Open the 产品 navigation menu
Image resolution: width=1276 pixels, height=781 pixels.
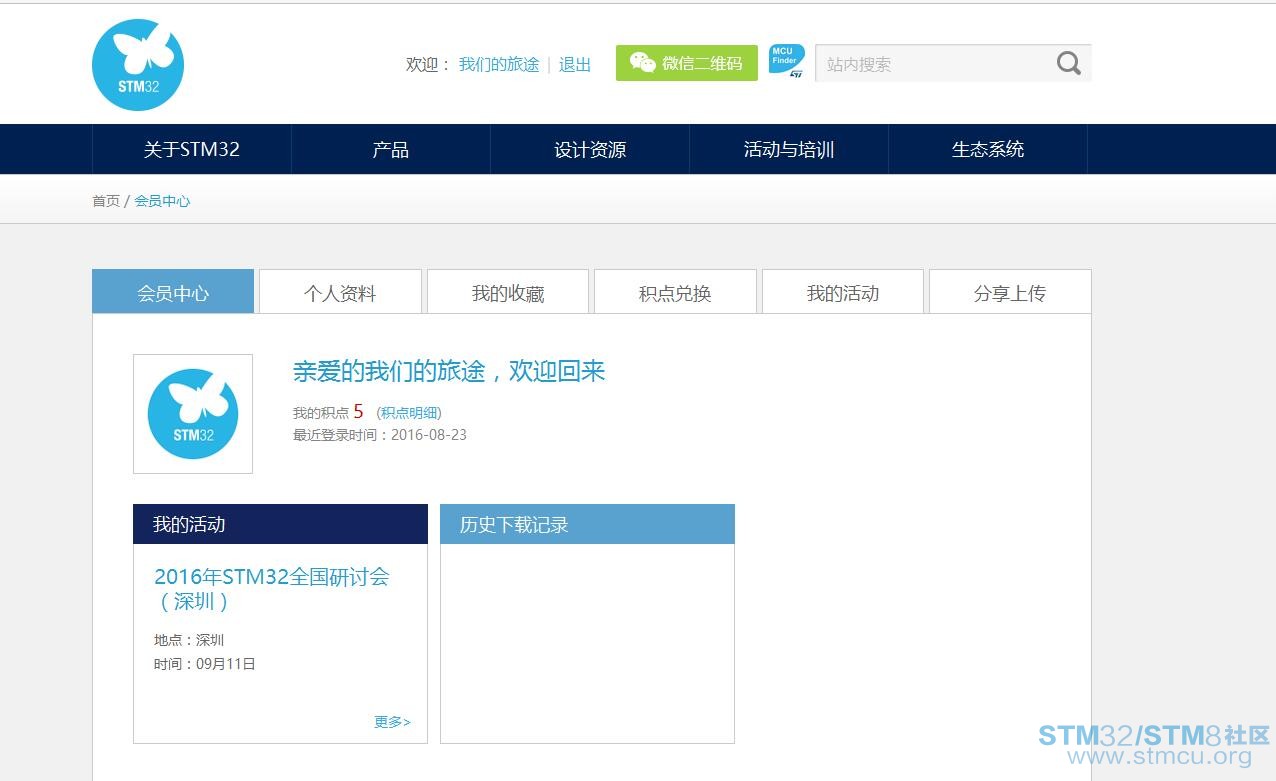click(391, 149)
